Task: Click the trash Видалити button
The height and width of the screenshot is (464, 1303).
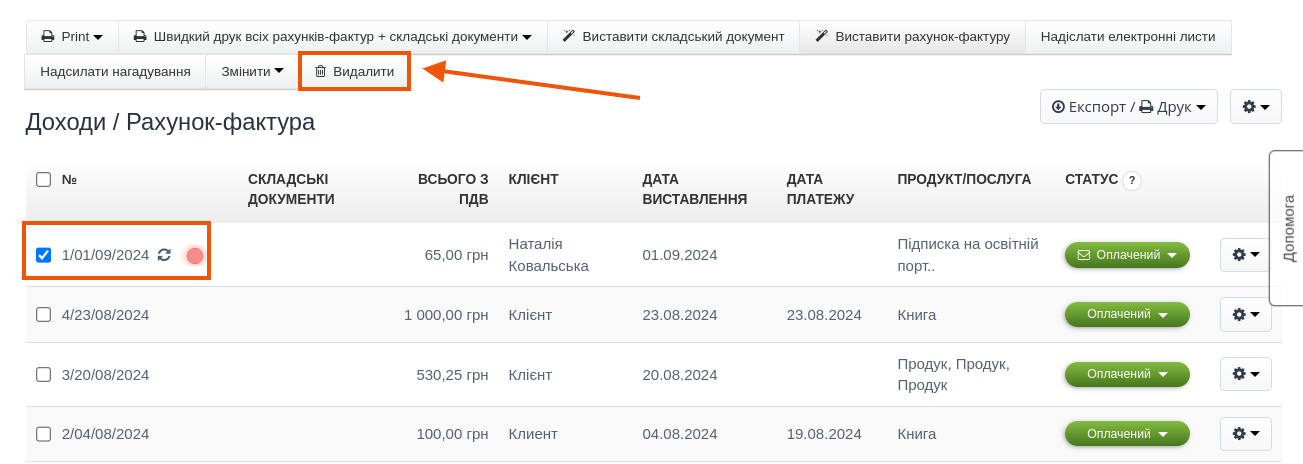Action: tap(355, 72)
